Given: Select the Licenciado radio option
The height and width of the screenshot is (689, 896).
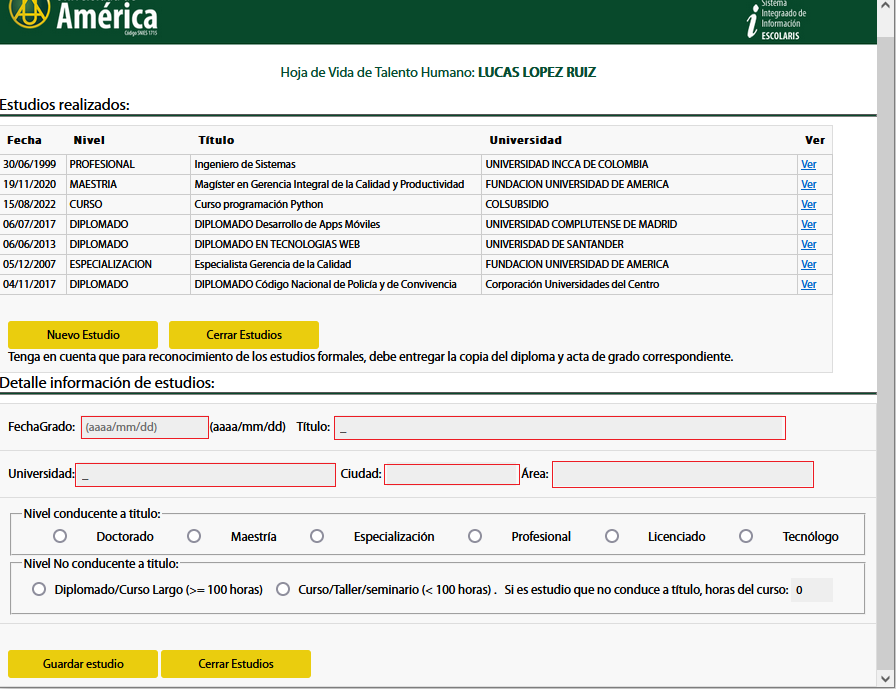Looking at the screenshot, I should (612, 536).
